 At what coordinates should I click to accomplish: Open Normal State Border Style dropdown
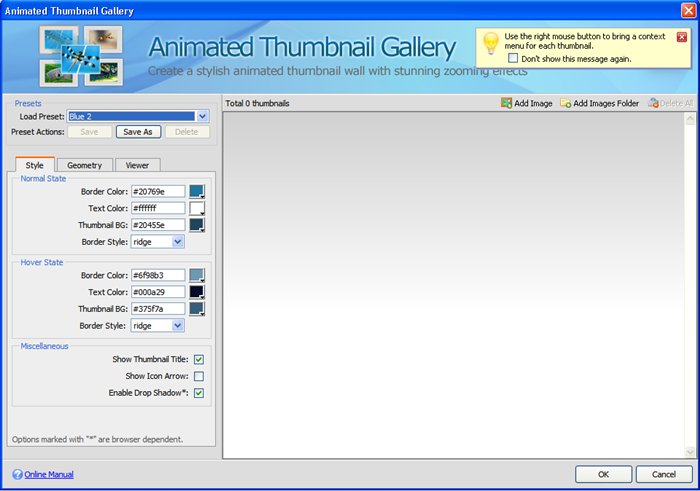[178, 242]
